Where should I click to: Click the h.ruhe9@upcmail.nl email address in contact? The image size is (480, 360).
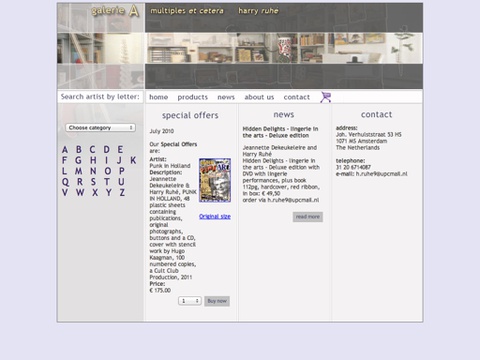381,174
